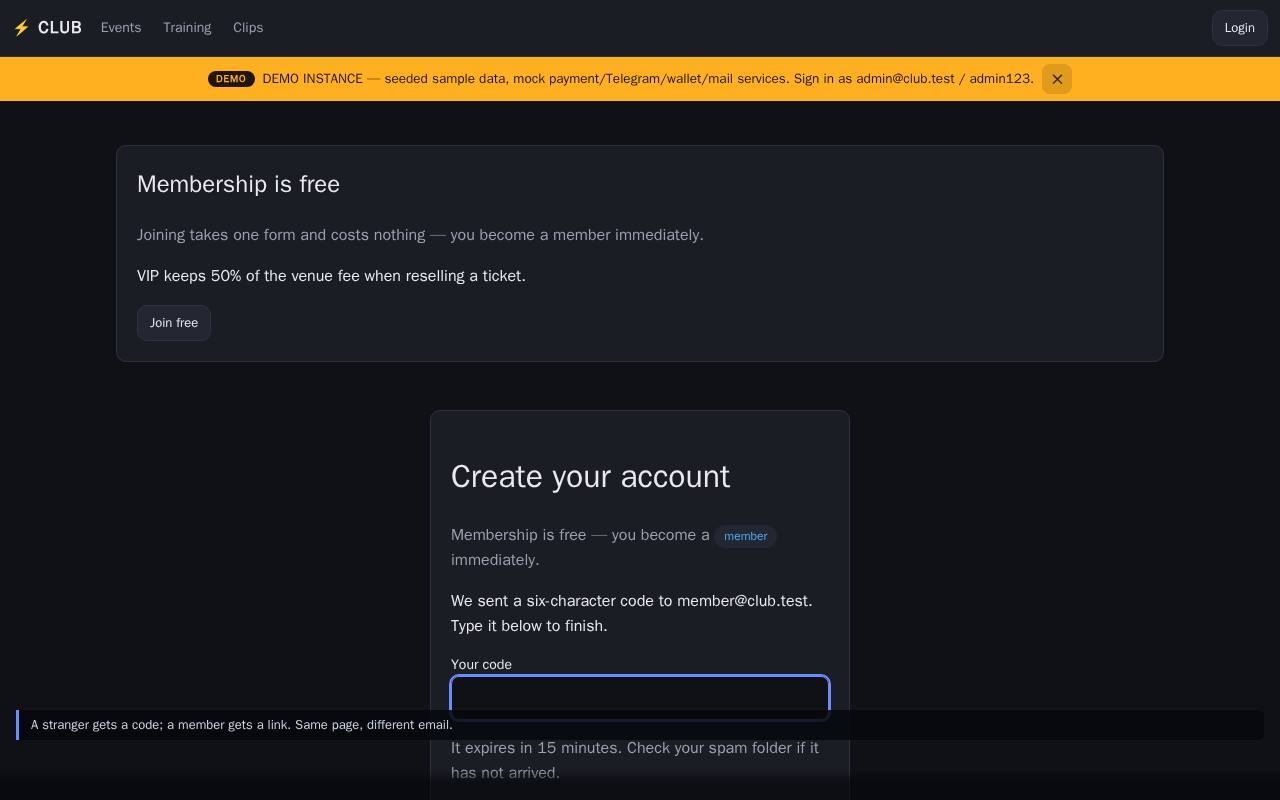The image size is (1280, 800).
Task: Click the blue member badge
Action: click(x=745, y=536)
